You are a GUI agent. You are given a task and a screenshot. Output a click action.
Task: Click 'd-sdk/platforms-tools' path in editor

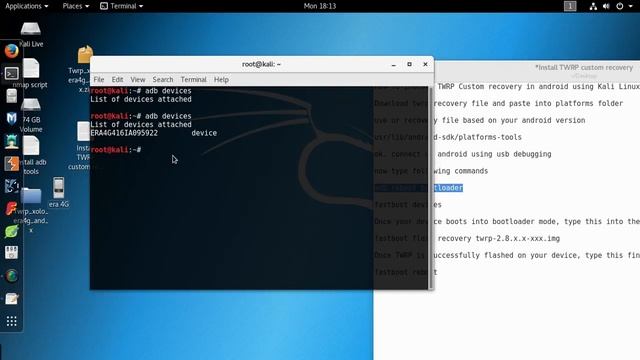477,137
